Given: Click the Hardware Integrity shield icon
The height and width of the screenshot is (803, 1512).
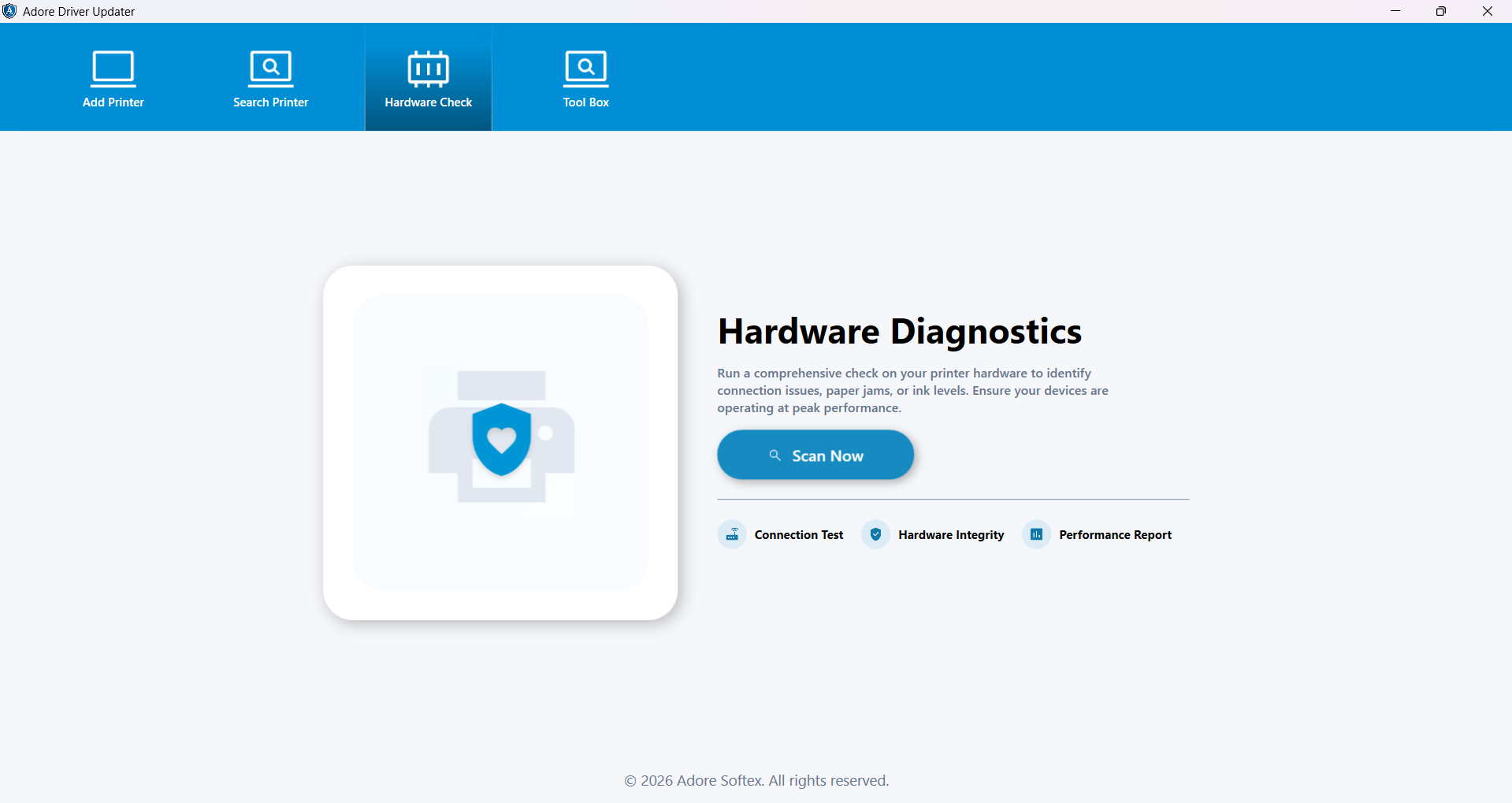Looking at the screenshot, I should coord(875,534).
